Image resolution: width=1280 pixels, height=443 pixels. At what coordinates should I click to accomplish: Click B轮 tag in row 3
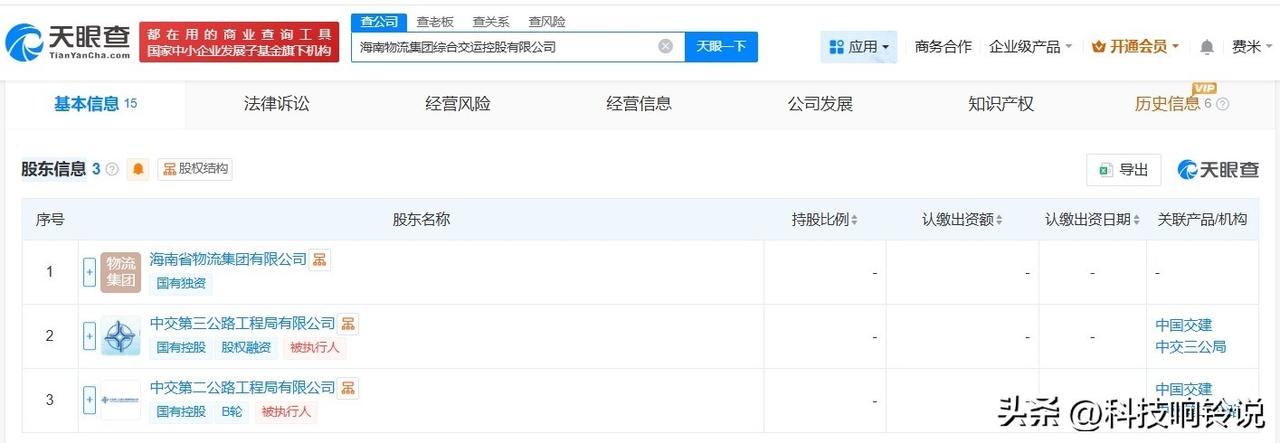(x=231, y=412)
